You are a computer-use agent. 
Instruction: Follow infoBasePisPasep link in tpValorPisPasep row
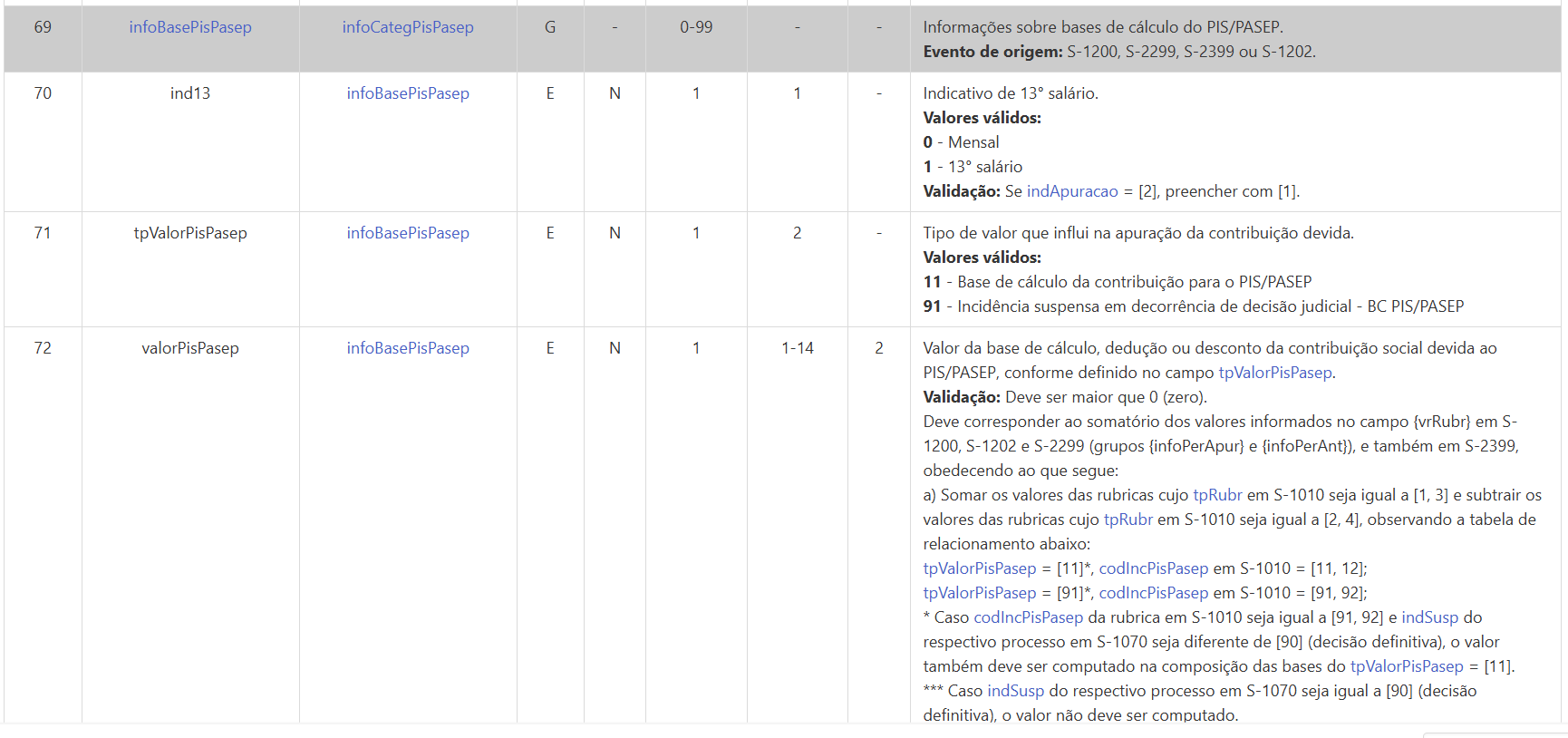408,233
